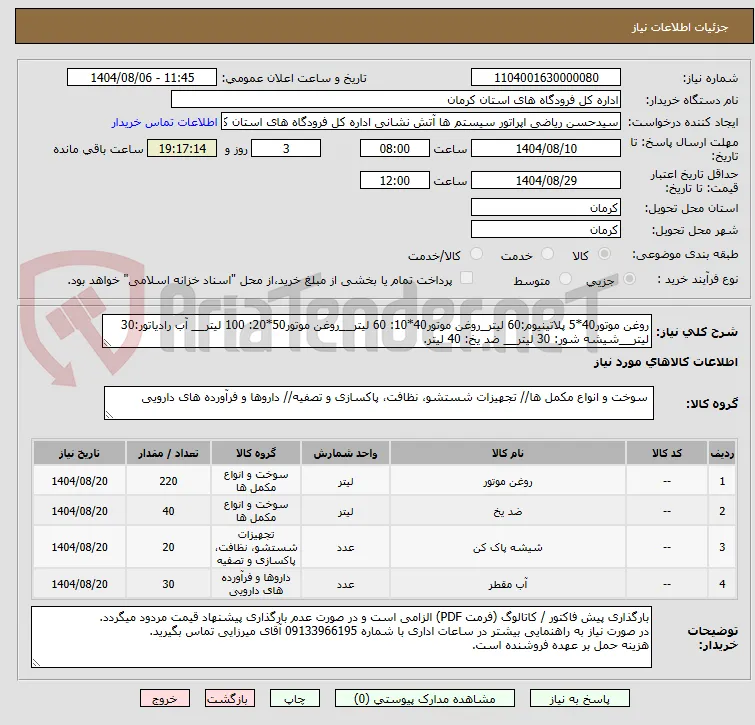
Task: Click the پاسخ به نیاز button
Action: tap(579, 699)
